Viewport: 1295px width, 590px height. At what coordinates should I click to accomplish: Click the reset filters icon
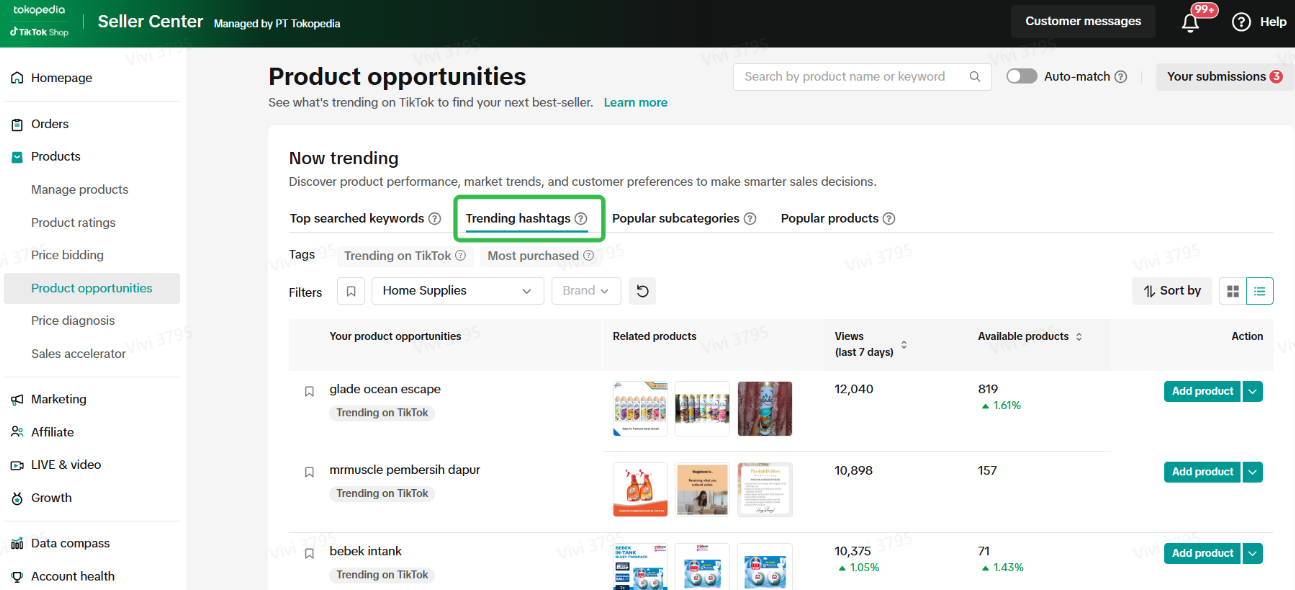pos(643,291)
